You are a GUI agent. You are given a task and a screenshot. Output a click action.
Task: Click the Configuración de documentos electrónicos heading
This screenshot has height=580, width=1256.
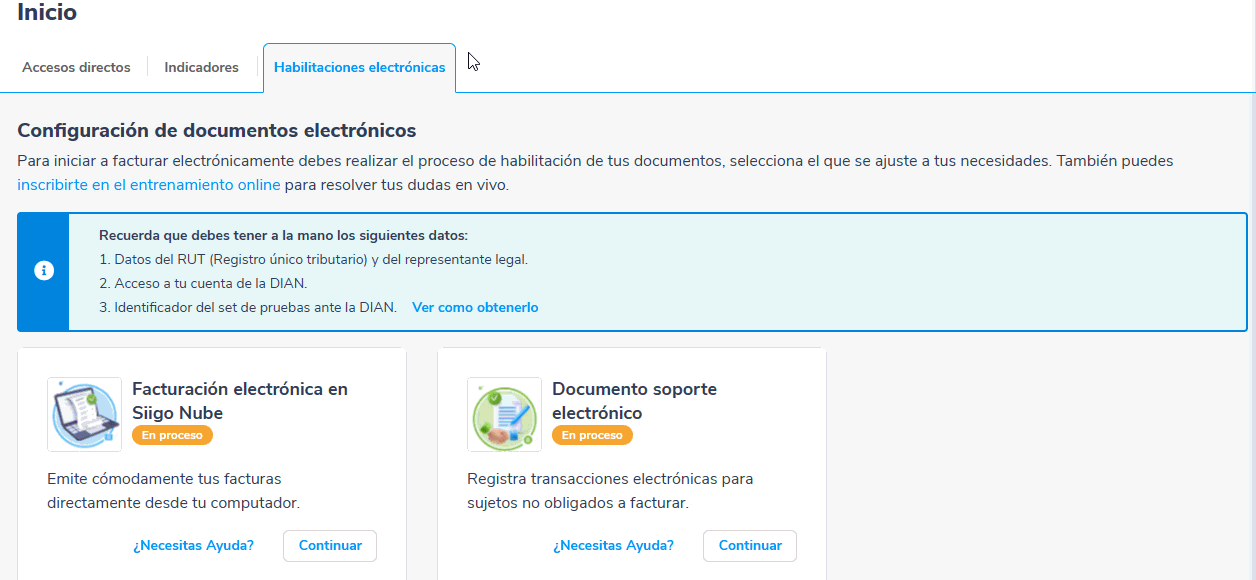217,131
